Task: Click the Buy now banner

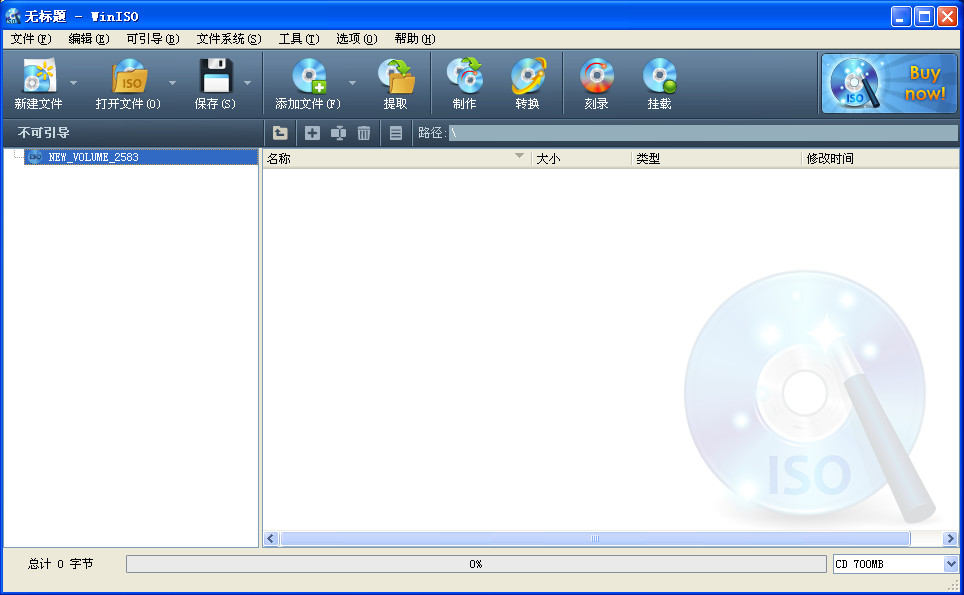Action: click(888, 84)
